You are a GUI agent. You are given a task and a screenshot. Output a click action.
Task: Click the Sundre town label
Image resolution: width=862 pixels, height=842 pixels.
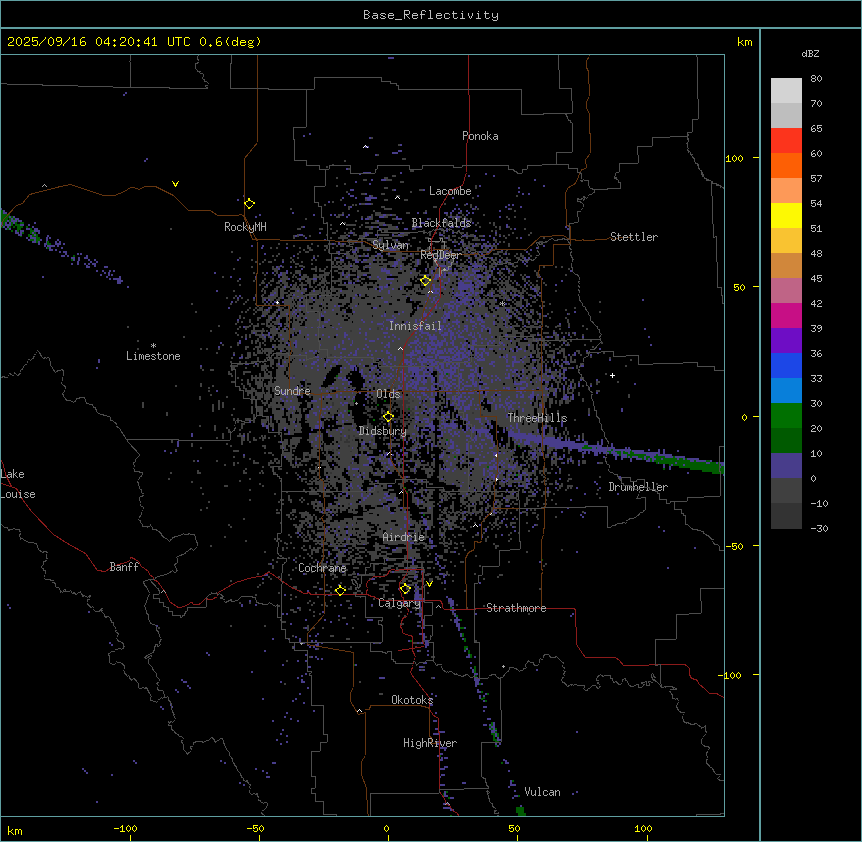pos(292,391)
